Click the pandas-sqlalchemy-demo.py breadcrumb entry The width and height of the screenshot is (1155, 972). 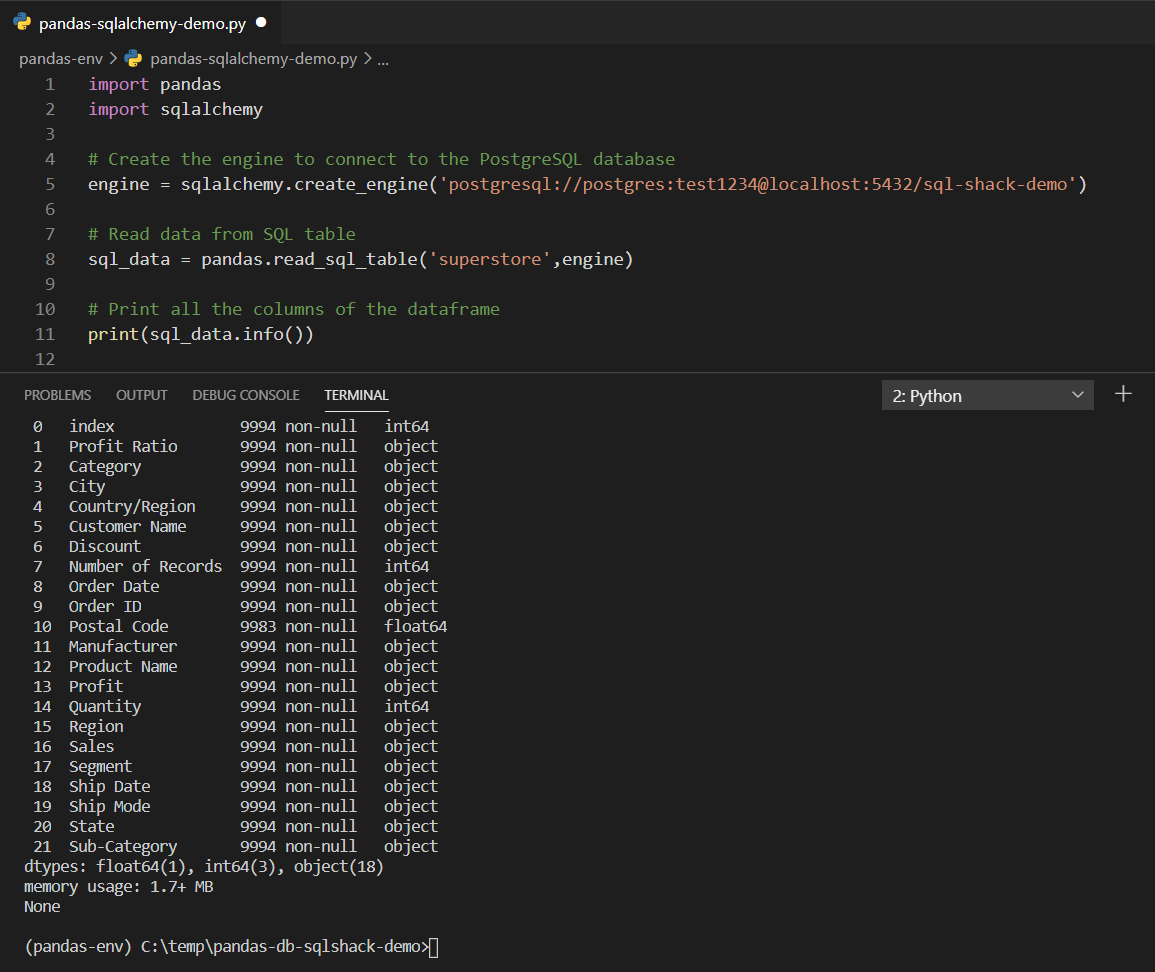coord(251,58)
